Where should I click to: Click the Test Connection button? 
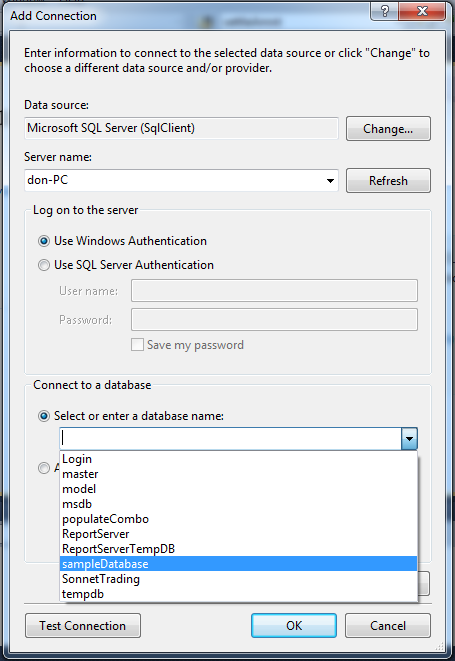point(83,626)
